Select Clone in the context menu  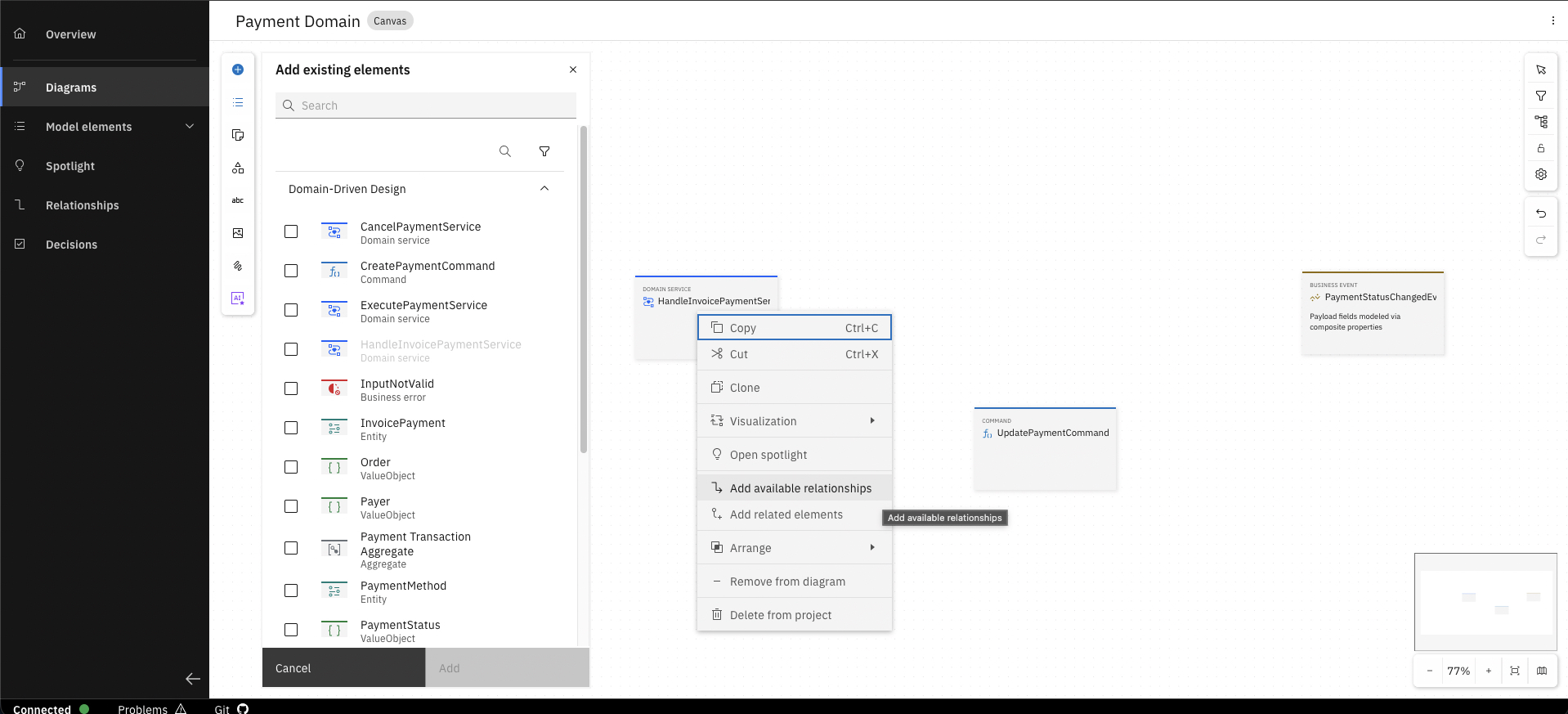point(795,388)
